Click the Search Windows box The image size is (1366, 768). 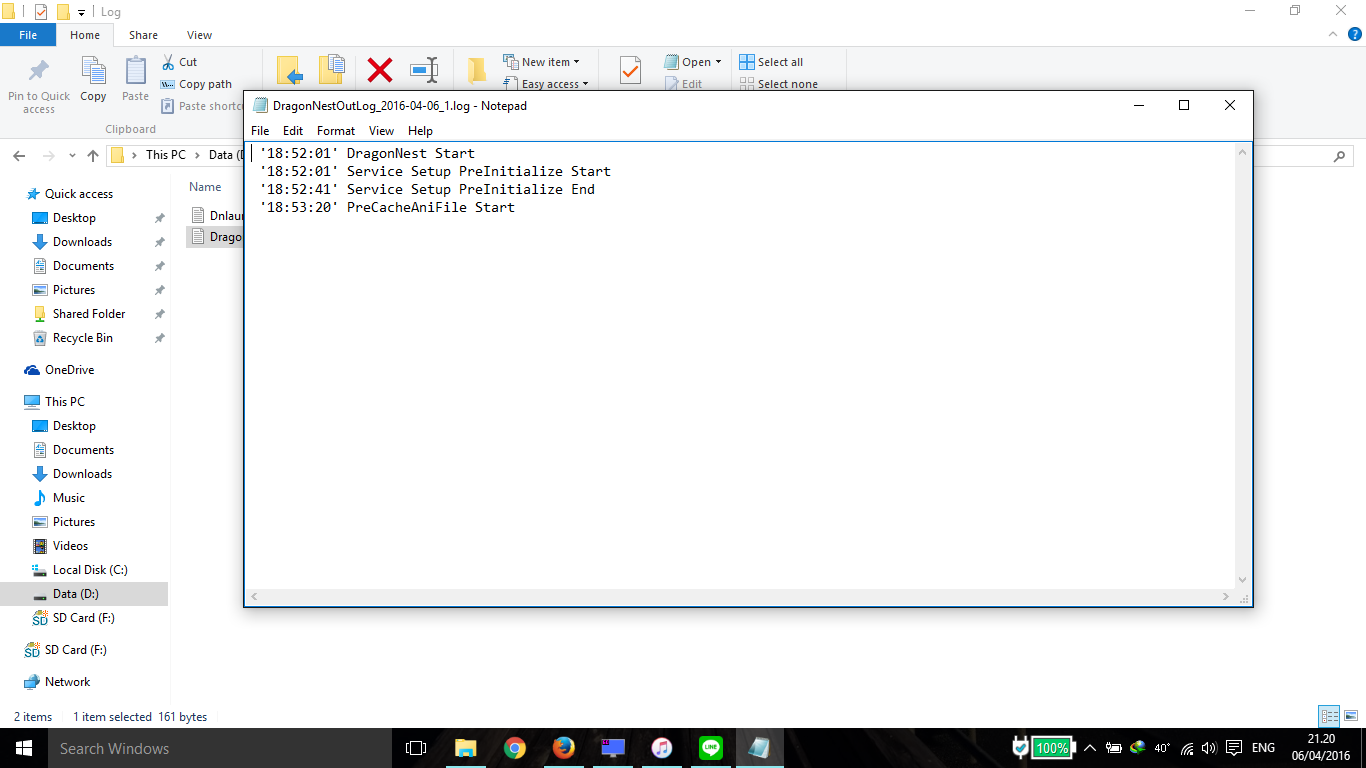click(220, 748)
